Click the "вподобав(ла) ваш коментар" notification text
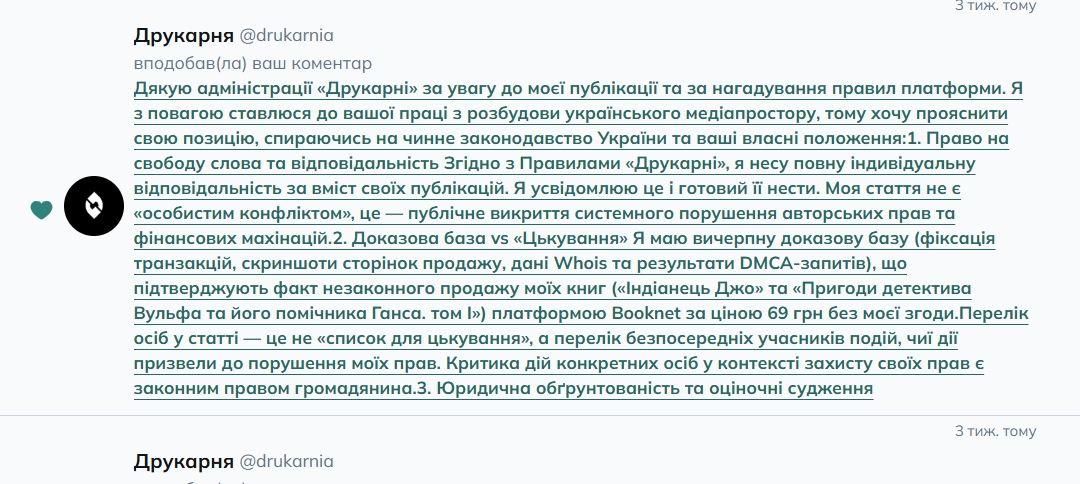Screen dimensions: 1080x484 point(253,63)
